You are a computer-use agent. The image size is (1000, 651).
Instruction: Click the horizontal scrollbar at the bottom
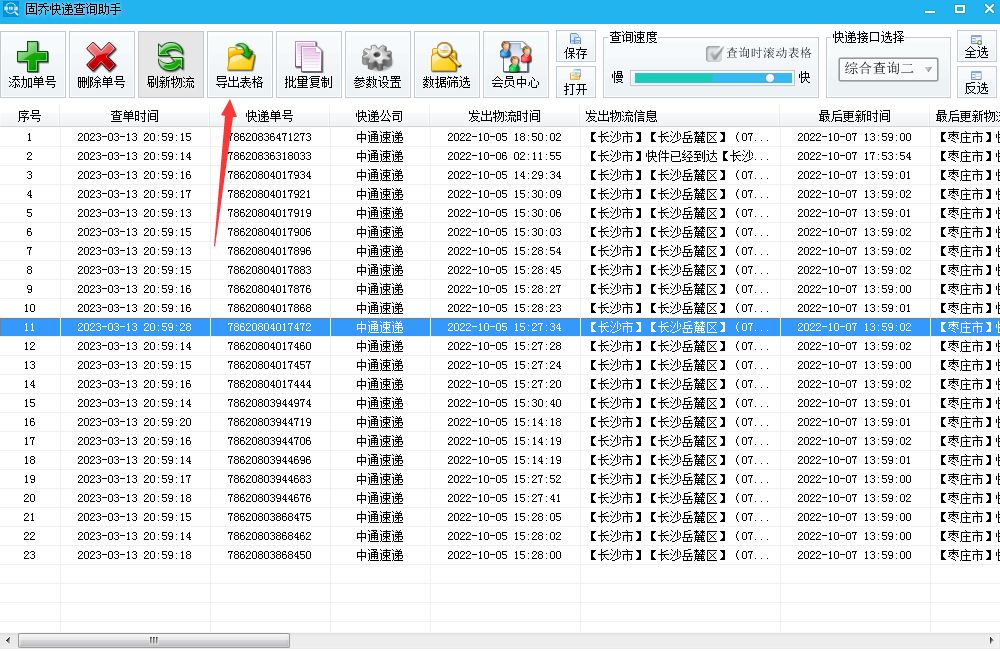click(150, 640)
